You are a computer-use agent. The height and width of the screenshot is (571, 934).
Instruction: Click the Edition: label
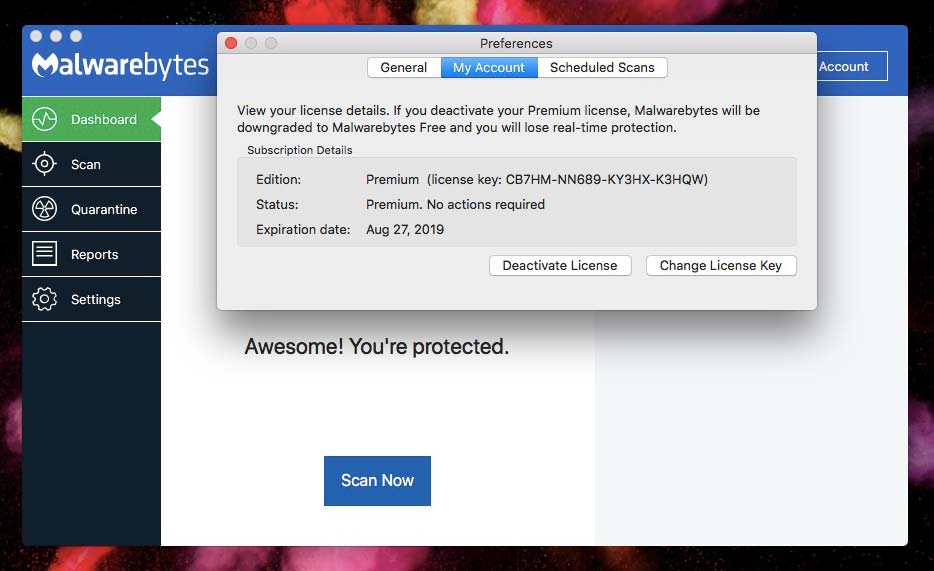click(x=278, y=179)
